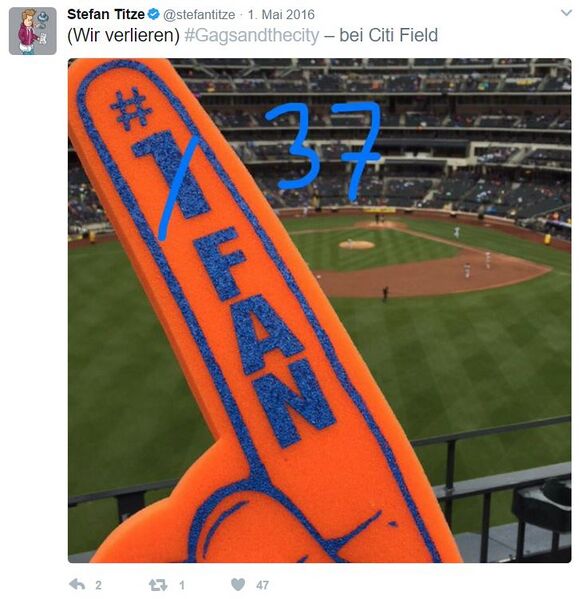The width and height of the screenshot is (581, 599).
Task: Click the FAN lettering on the foam finger
Action: [x=265, y=336]
